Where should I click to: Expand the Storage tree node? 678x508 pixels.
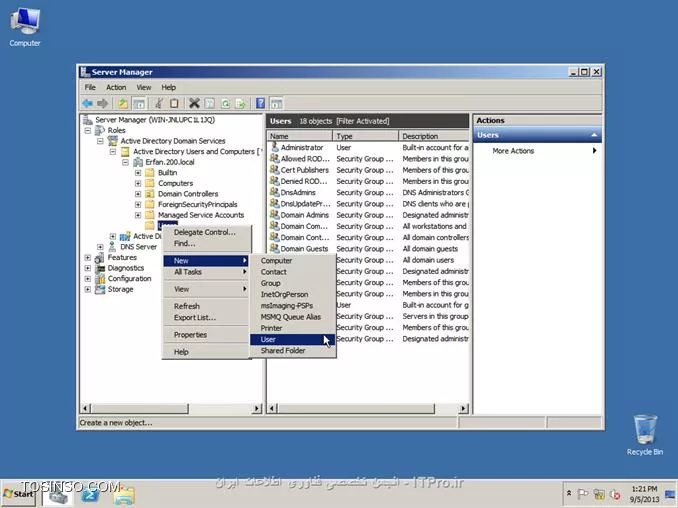coord(88,289)
